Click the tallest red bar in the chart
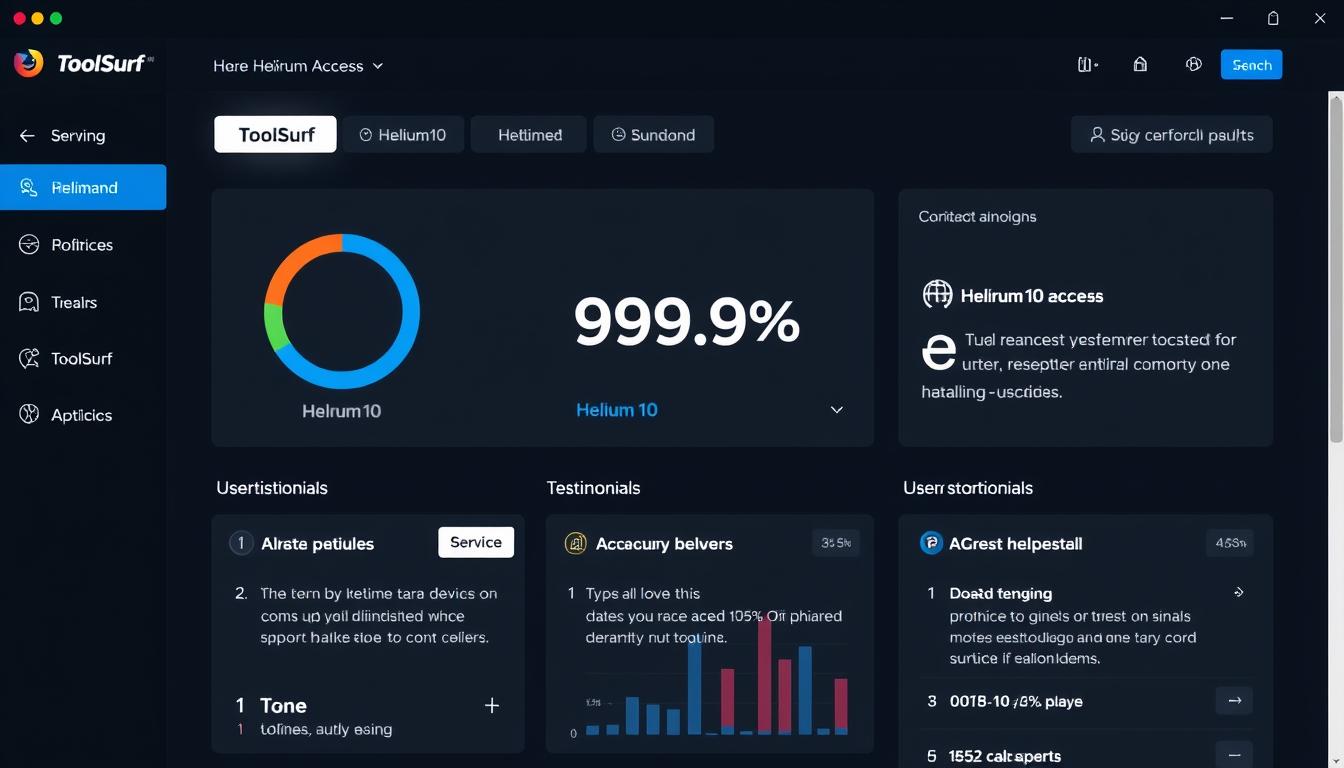1344x768 pixels. coord(765,674)
